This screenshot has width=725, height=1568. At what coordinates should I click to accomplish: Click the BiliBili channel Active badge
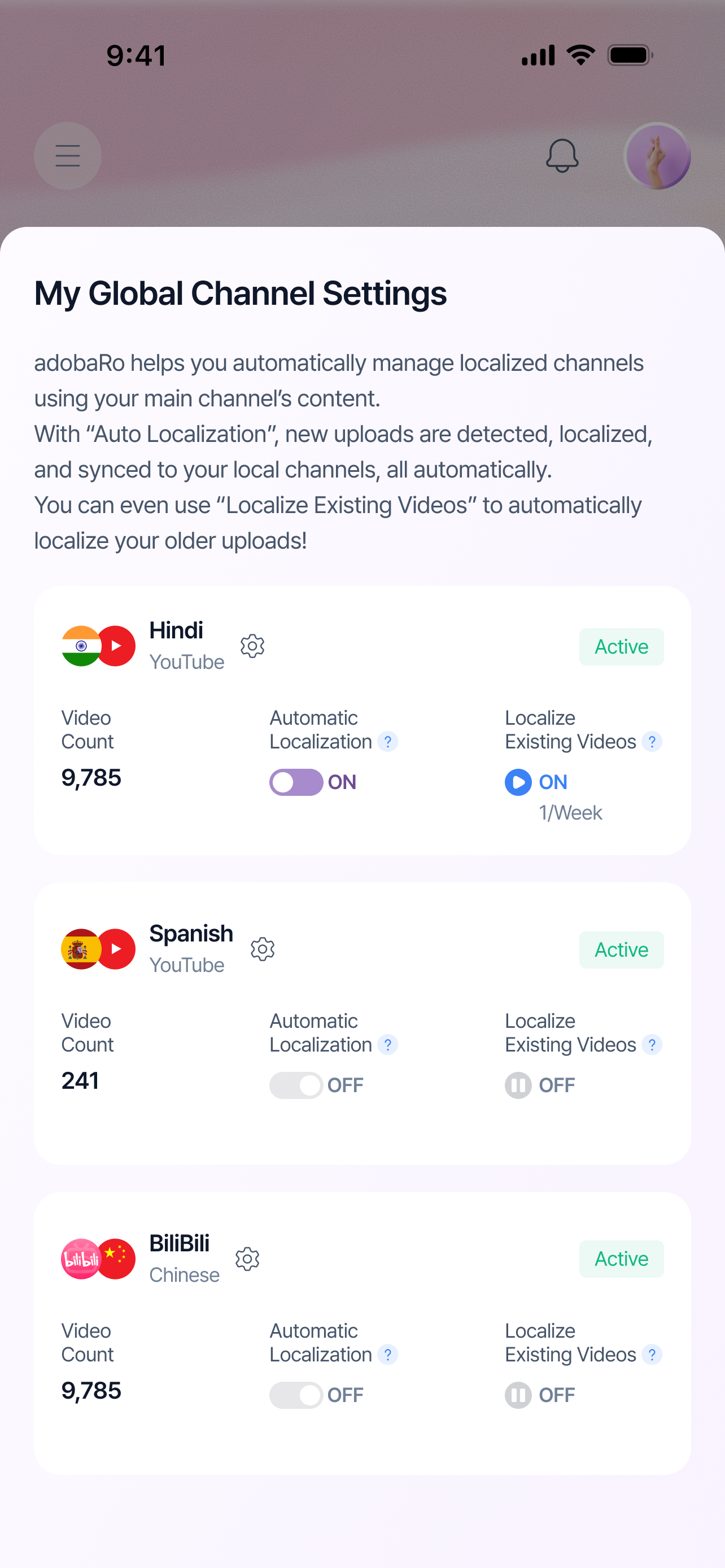[622, 1259]
